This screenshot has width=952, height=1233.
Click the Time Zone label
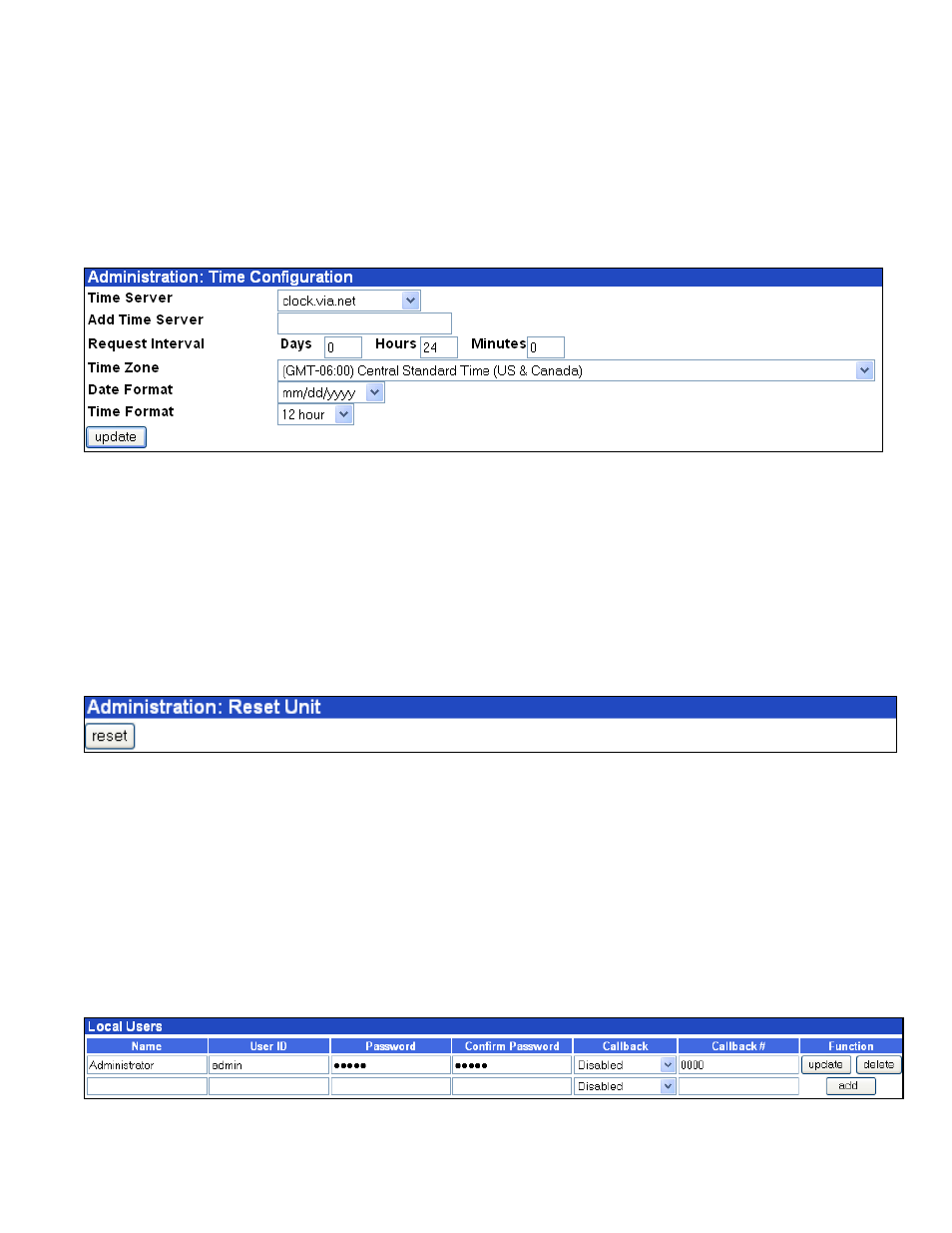coord(124,367)
